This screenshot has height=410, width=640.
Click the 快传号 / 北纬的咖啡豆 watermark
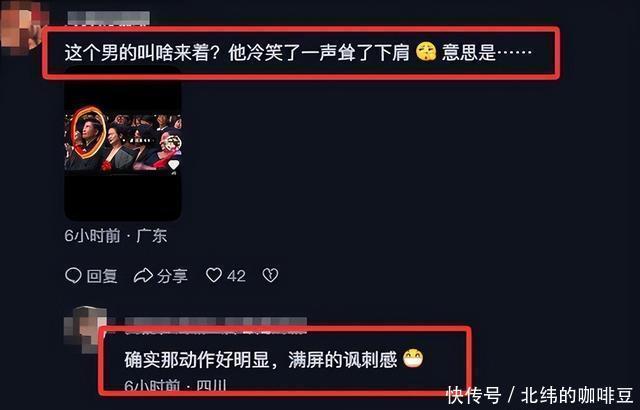540,395
